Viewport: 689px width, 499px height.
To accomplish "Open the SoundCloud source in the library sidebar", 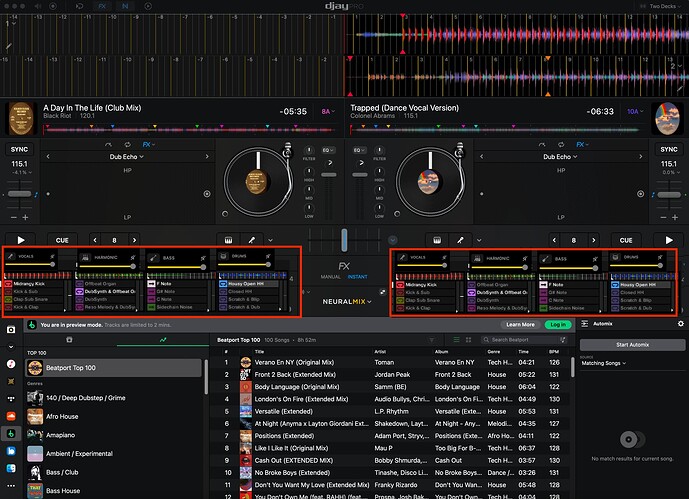I will click(x=11, y=416).
